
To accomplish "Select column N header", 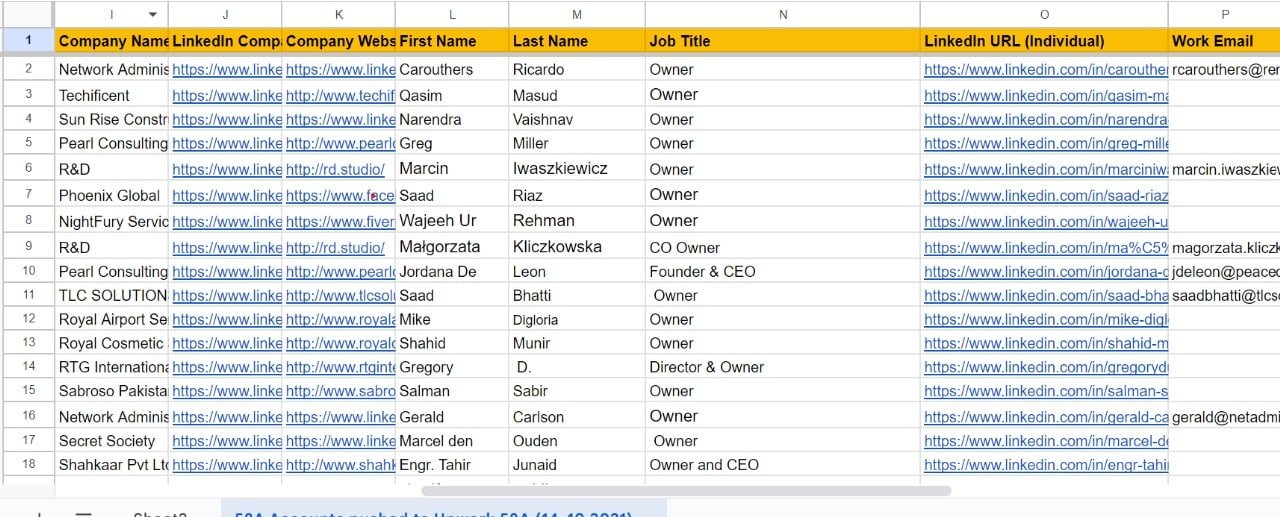I will [782, 14].
